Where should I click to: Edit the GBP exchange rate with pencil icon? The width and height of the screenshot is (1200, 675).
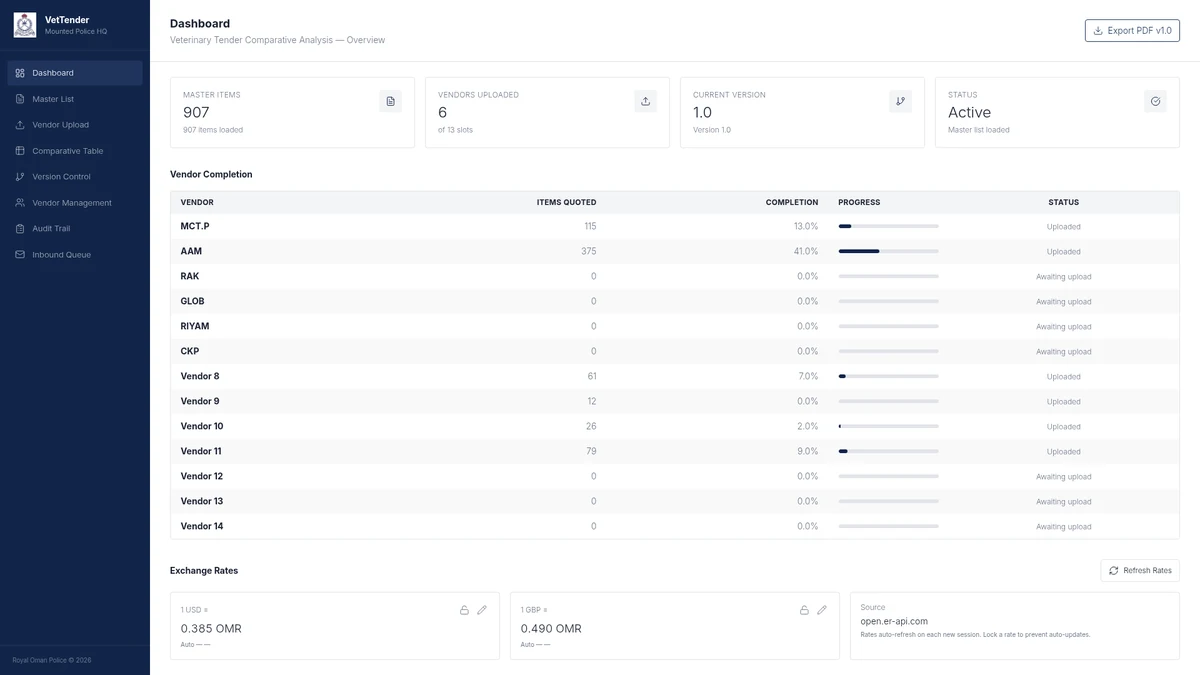(x=822, y=610)
